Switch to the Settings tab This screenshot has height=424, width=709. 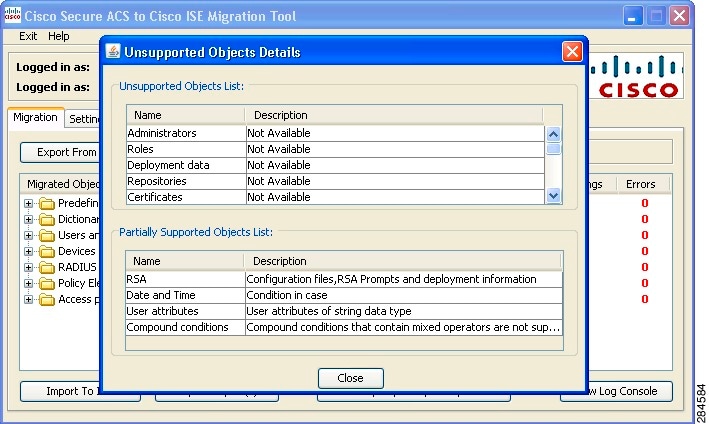click(83, 119)
